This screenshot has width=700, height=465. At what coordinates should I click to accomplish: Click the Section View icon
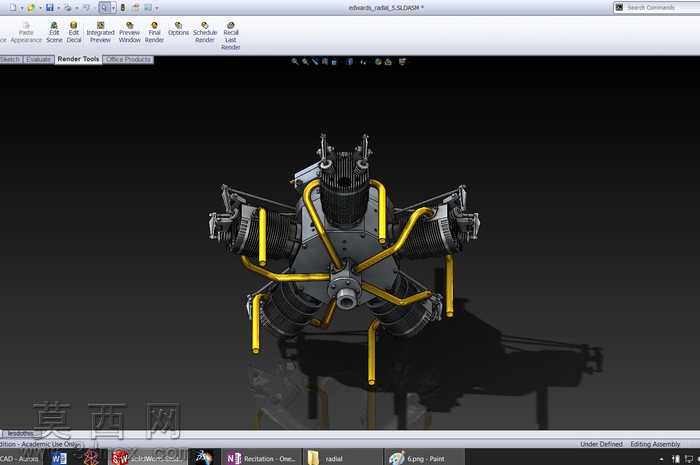[325, 62]
